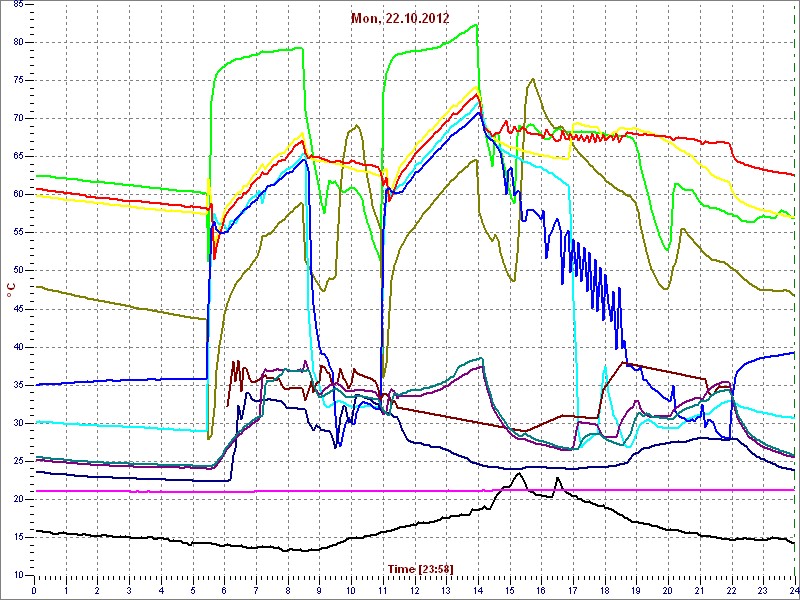
Task: Click hour 12 label on time axis
Action: click(x=415, y=589)
